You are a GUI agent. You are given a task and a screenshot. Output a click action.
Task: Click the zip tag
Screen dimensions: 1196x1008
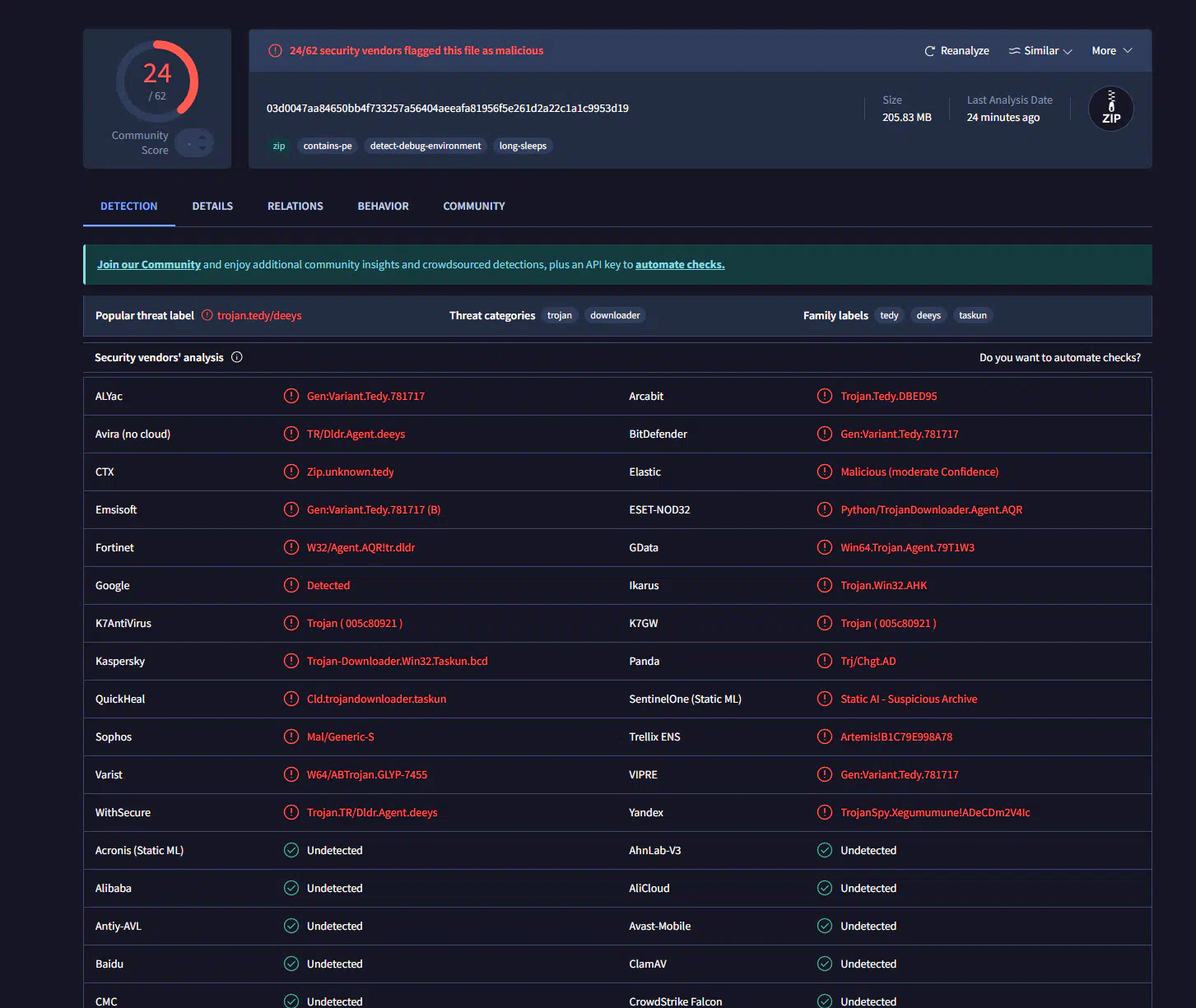(279, 146)
